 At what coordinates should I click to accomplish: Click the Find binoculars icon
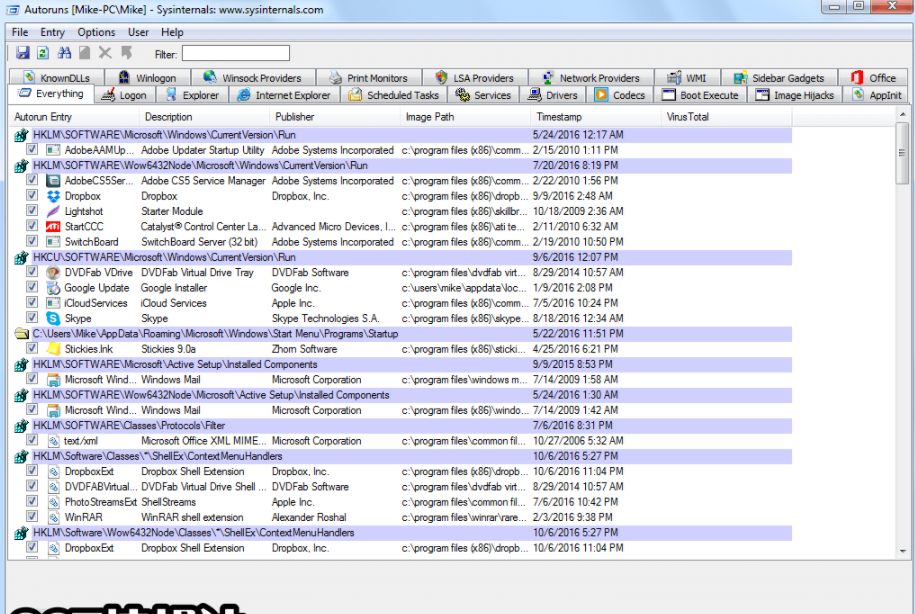tap(65, 53)
